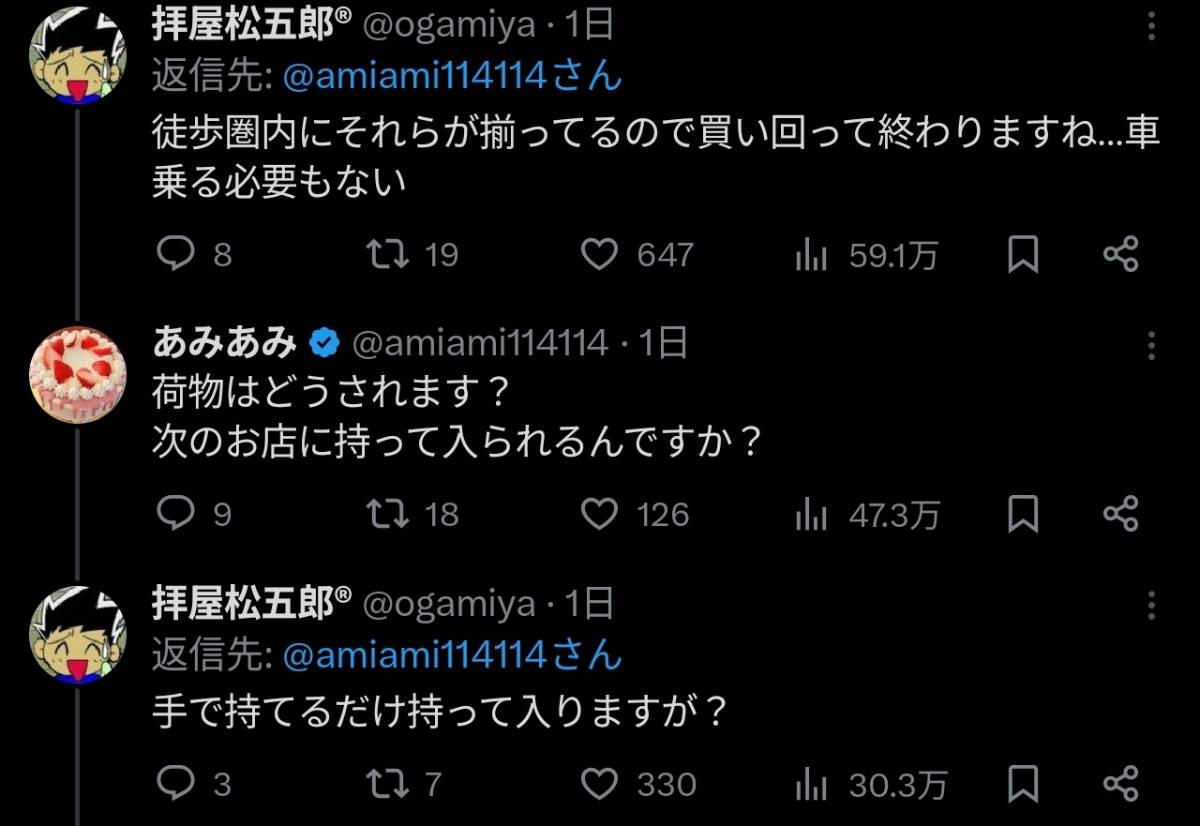Open 拝屋松五郎's avatar on the last tweet
This screenshot has height=826, width=1200.
click(78, 637)
